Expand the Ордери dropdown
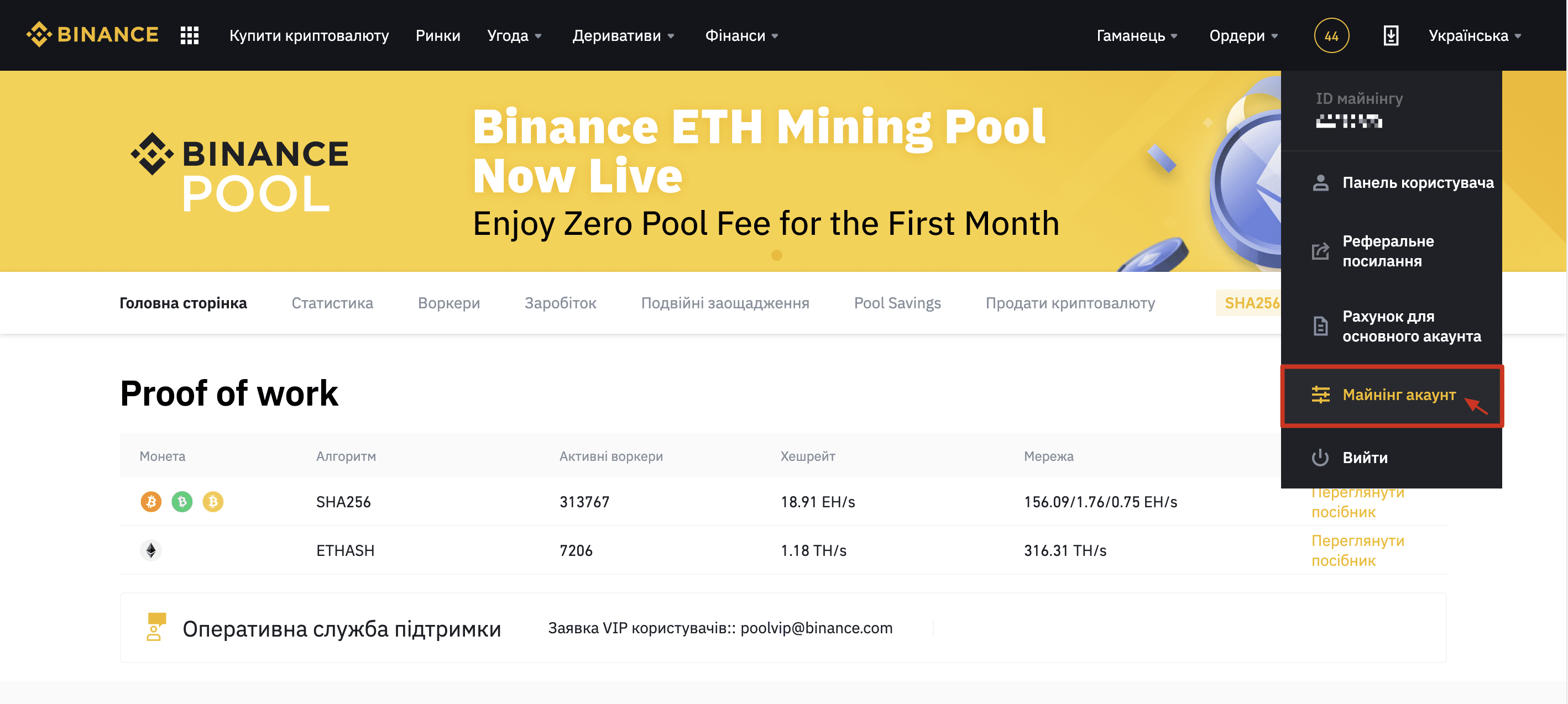This screenshot has height=704, width=1568. tap(1243, 36)
